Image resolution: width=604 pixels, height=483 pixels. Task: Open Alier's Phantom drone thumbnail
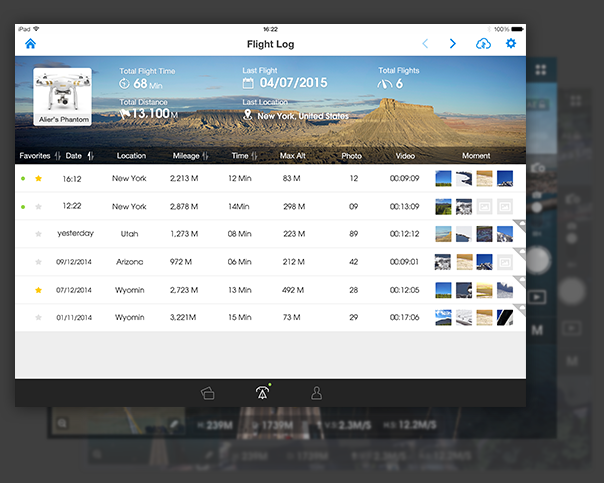pyautogui.click(x=62, y=97)
